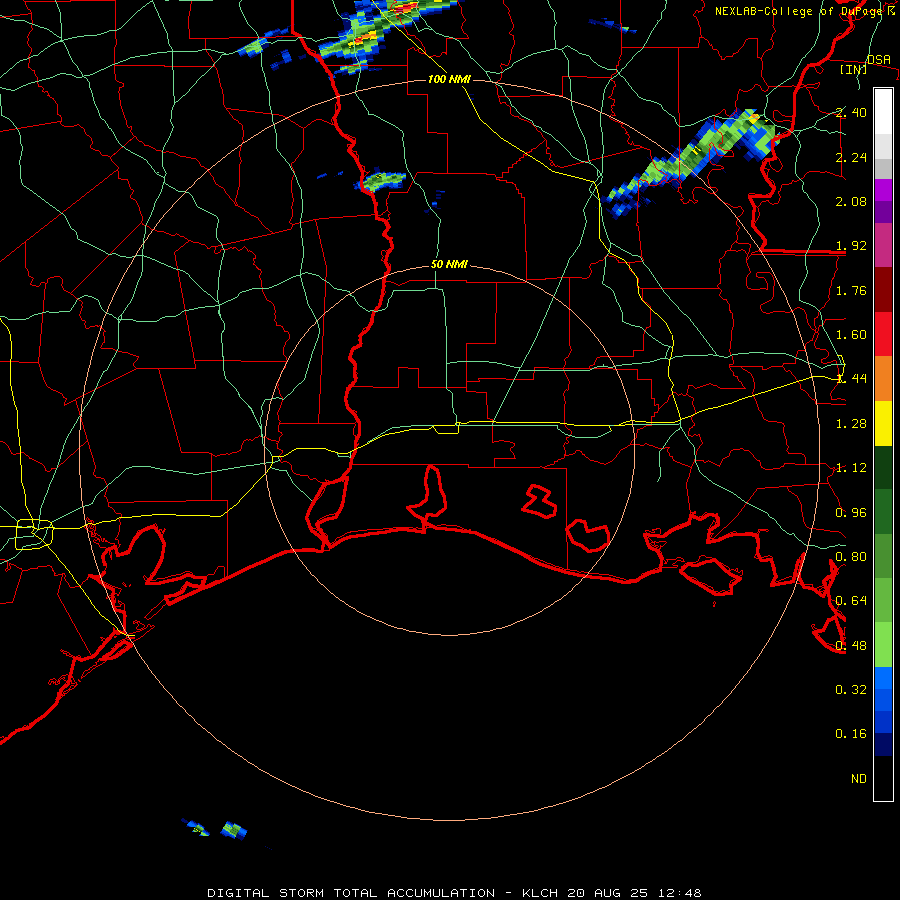Image resolution: width=900 pixels, height=900 pixels.
Task: Click the 1.60 legend value
Action: pos(851,335)
